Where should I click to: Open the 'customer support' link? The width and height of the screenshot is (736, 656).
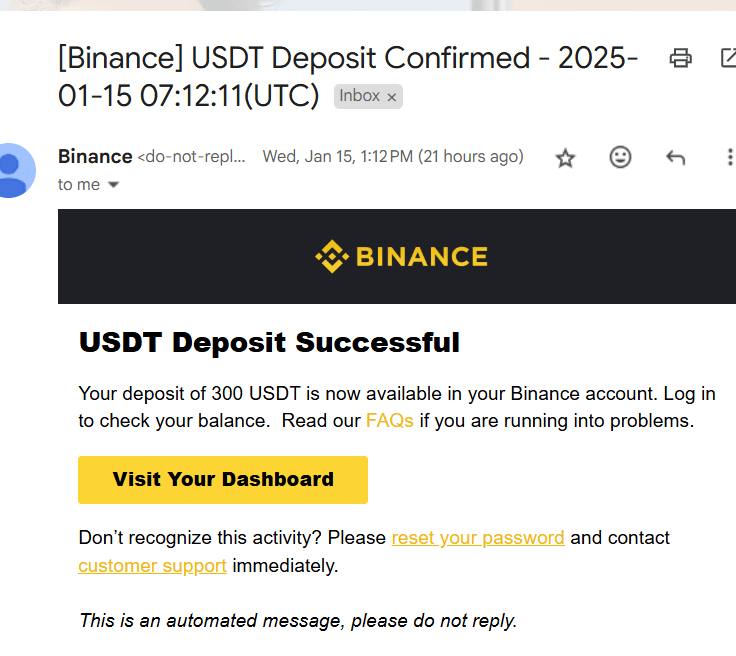(152, 566)
